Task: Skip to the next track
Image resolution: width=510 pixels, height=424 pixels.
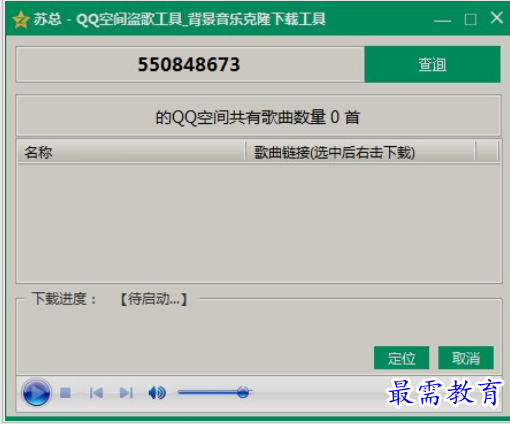Action: pos(126,393)
